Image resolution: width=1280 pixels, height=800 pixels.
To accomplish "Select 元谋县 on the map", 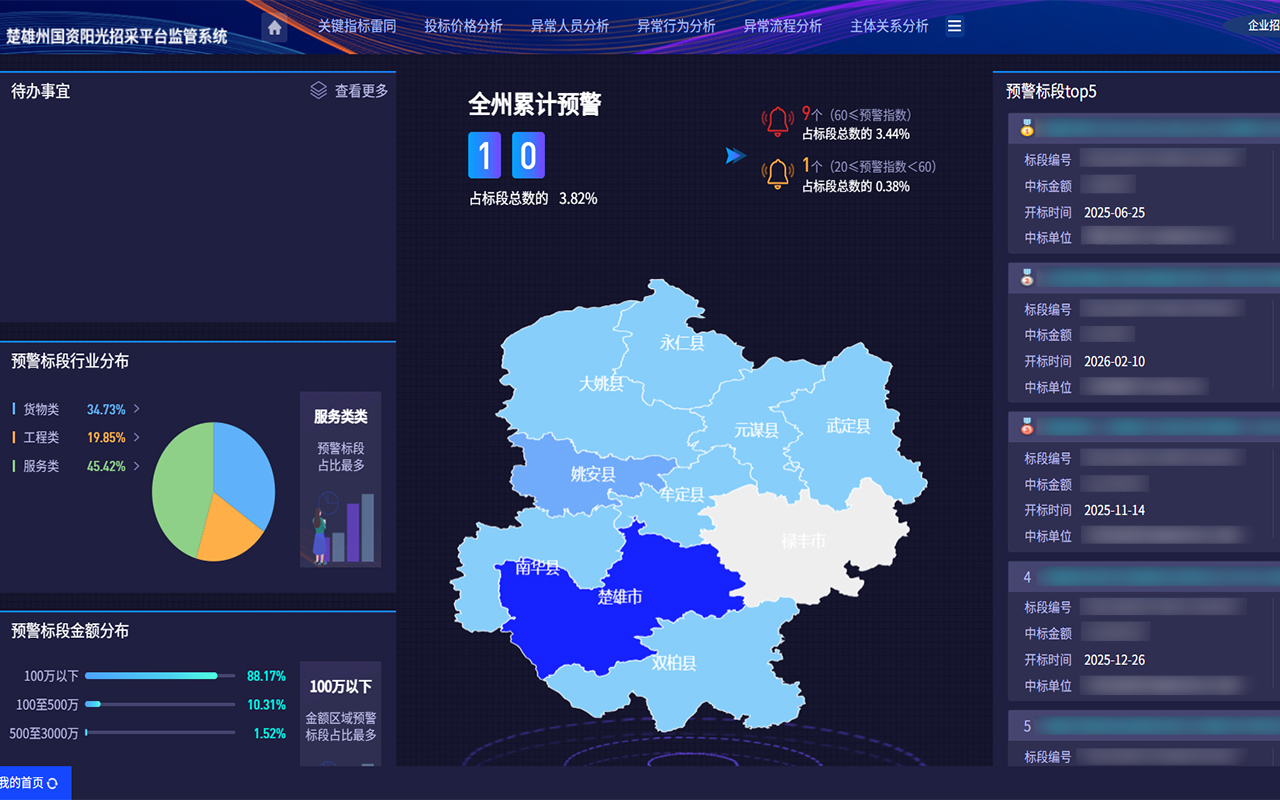I will (x=756, y=430).
